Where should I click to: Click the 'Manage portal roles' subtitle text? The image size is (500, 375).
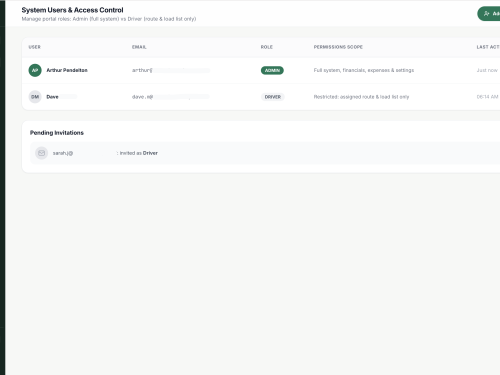click(109, 19)
